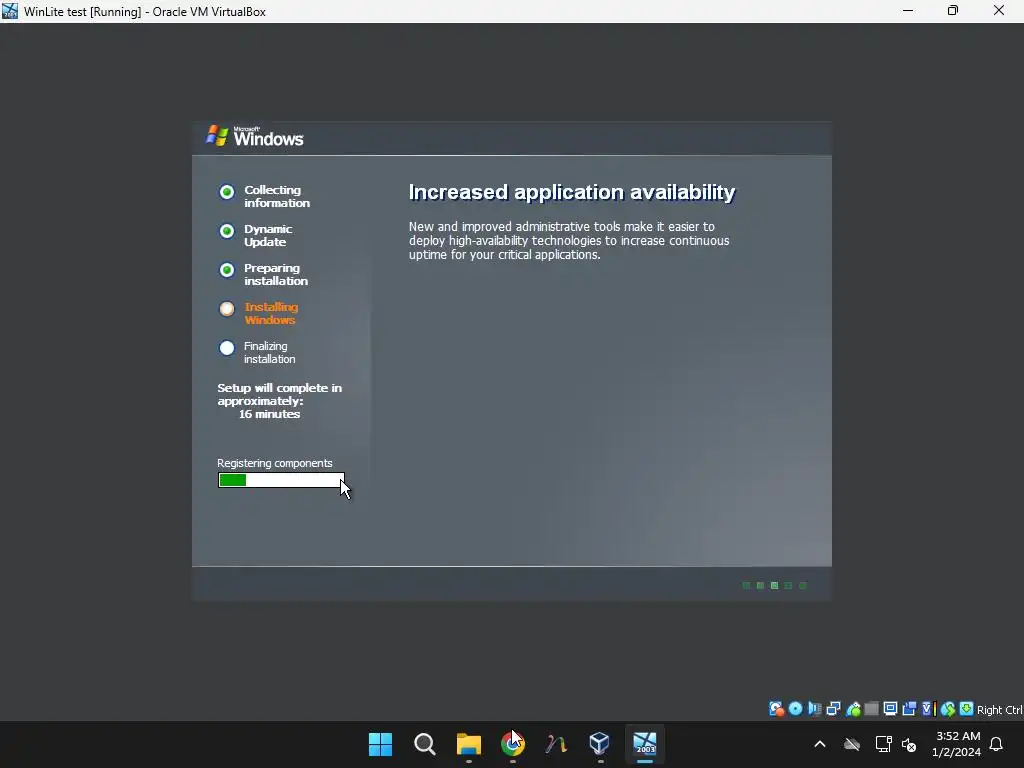1024x768 pixels.
Task: Open taskbar Search
Action: (424, 744)
